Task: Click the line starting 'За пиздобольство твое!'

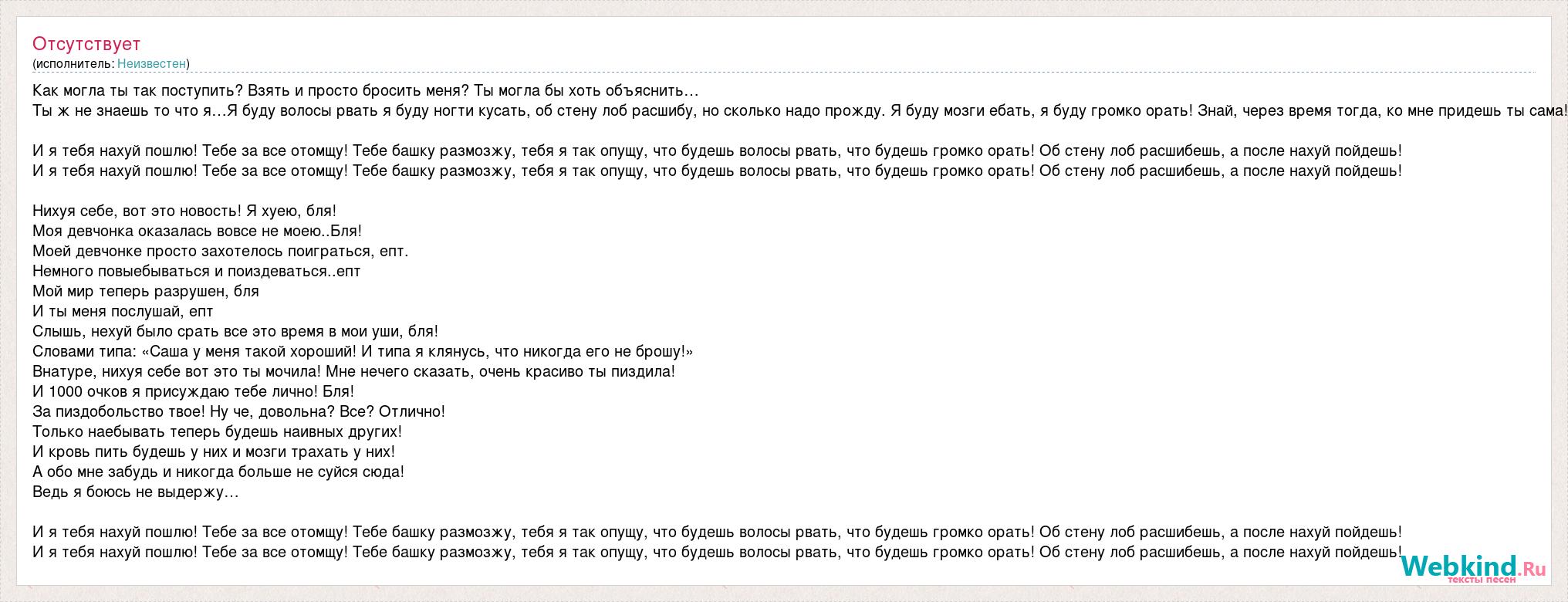Action: pyautogui.click(x=239, y=412)
